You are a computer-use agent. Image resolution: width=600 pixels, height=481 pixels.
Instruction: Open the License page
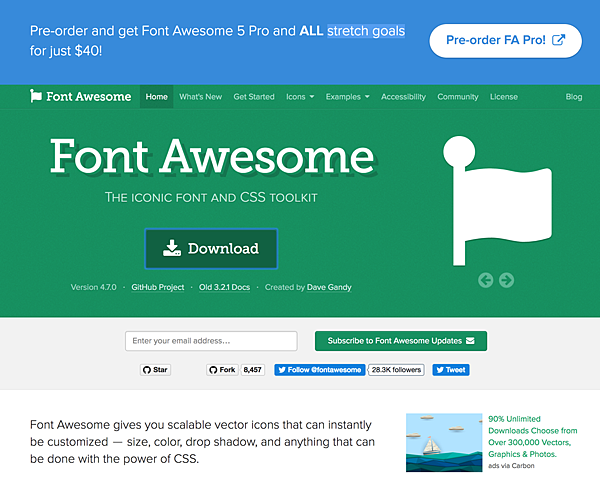[x=504, y=97]
